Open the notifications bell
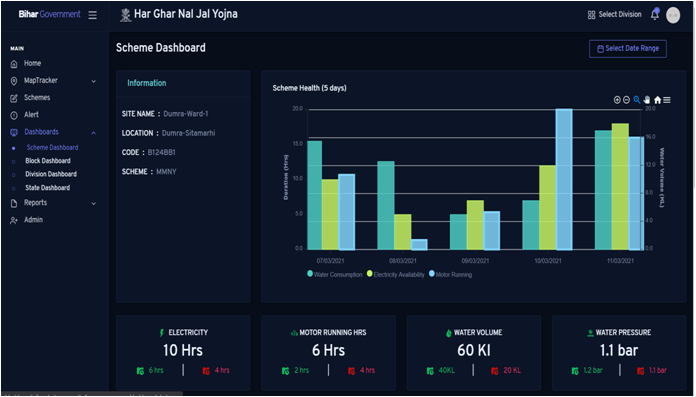The height and width of the screenshot is (397, 696). coord(655,14)
